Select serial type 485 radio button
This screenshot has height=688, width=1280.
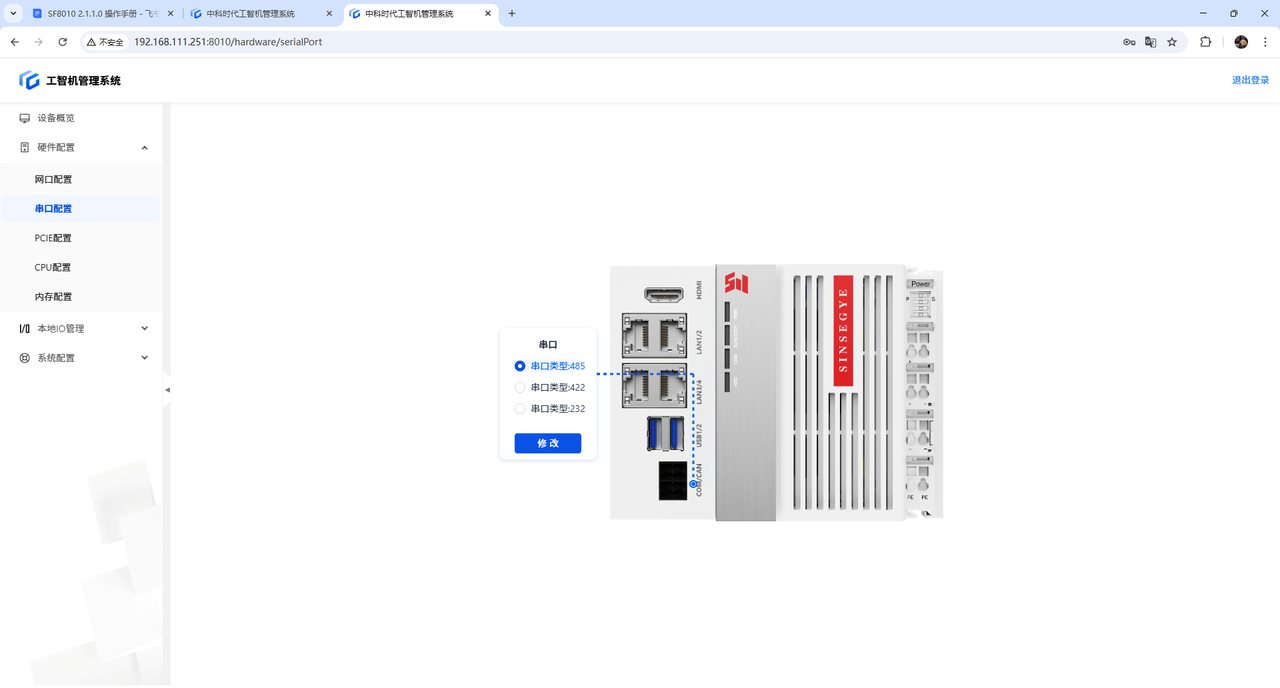(x=520, y=366)
